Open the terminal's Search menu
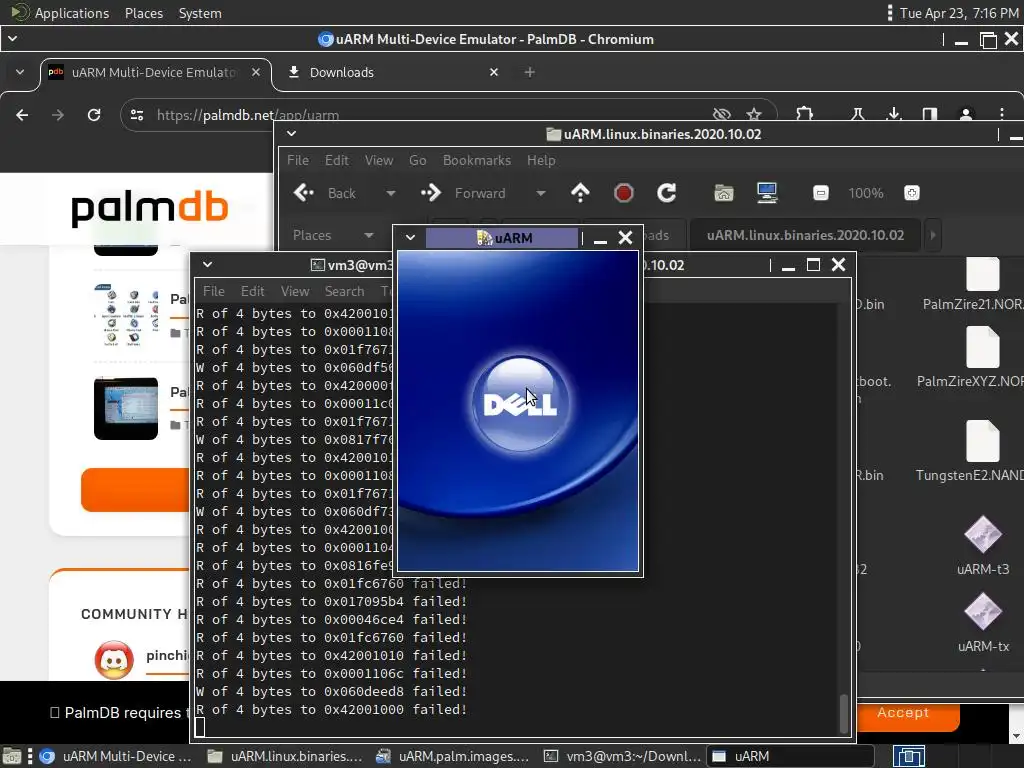Screen dimensions: 1024x768 click(x=344, y=291)
